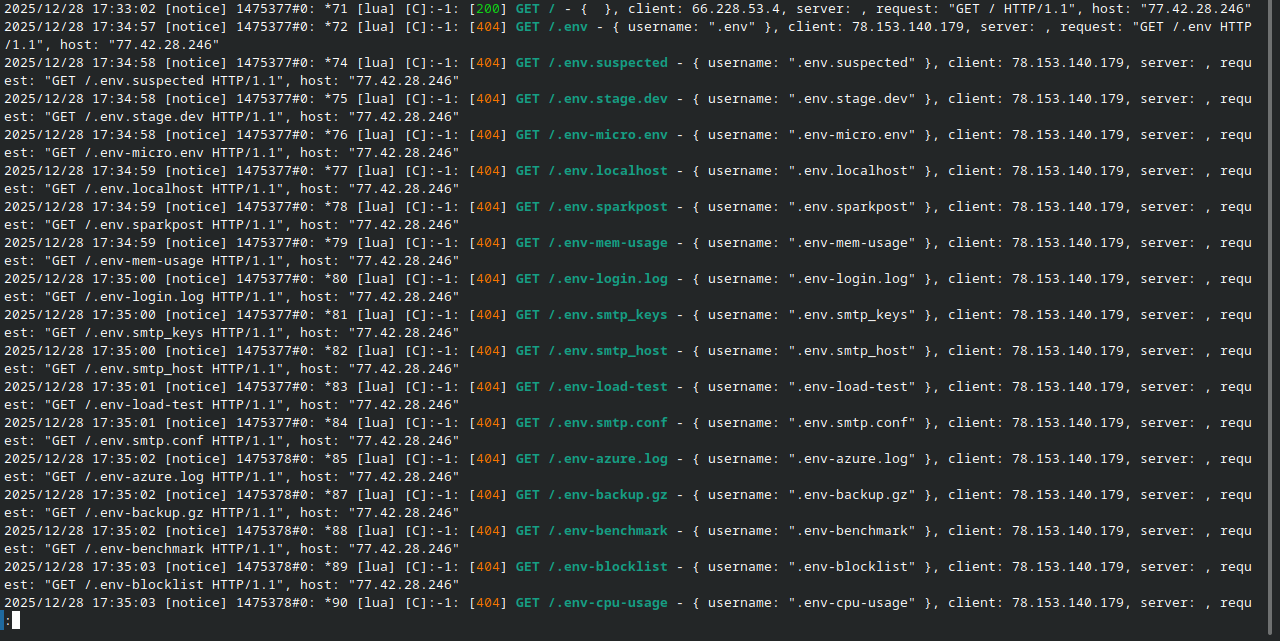This screenshot has width=1280, height=641.
Task: Click the green highlighted GET /.env-micro.env text
Action: click(x=591, y=134)
